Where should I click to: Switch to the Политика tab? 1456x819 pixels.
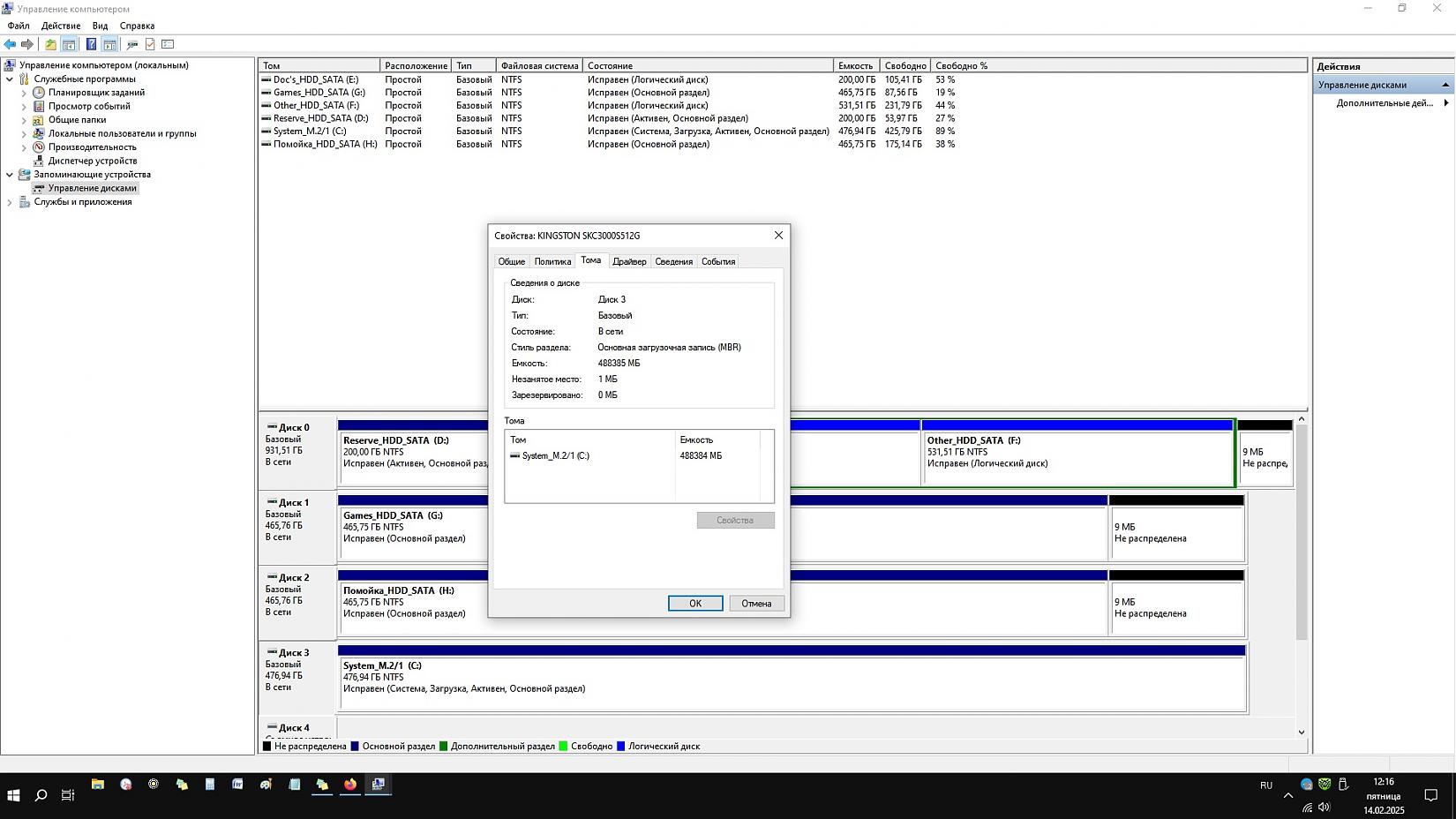pos(552,262)
